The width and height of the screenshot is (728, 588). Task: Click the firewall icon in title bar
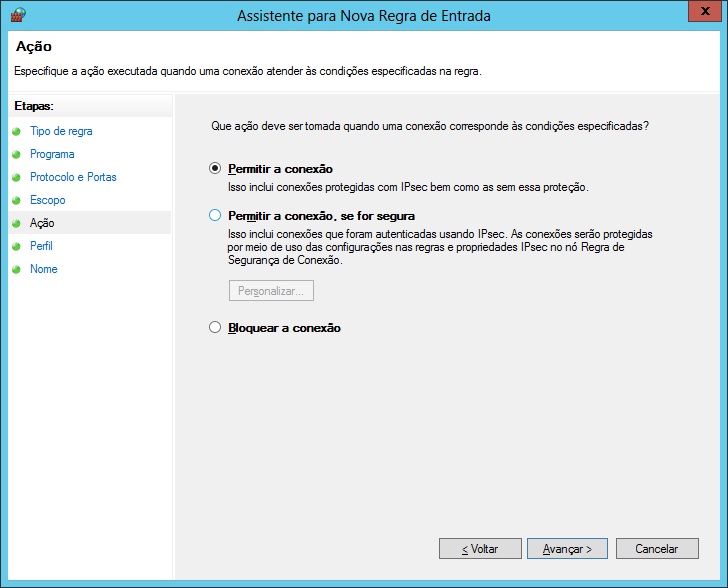pyautogui.click(x=17, y=16)
